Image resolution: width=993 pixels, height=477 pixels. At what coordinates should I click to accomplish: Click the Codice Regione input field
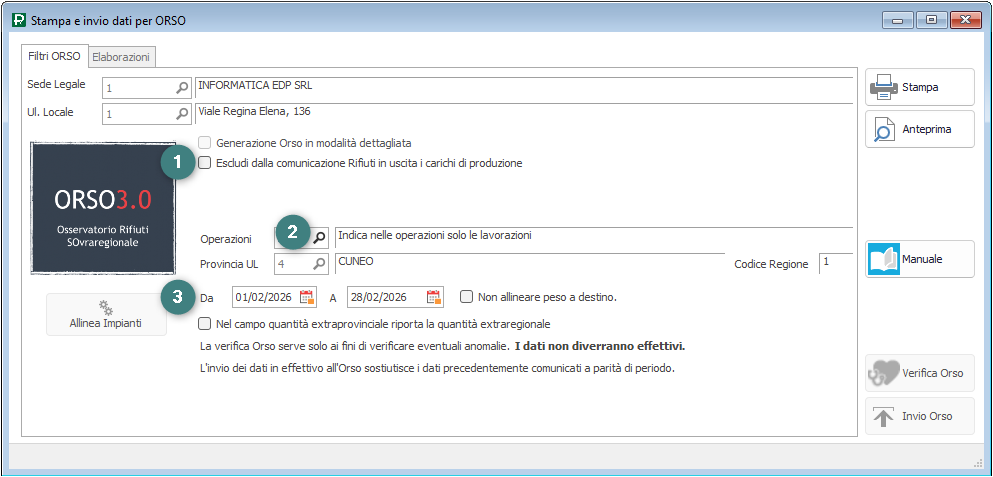[x=835, y=263]
